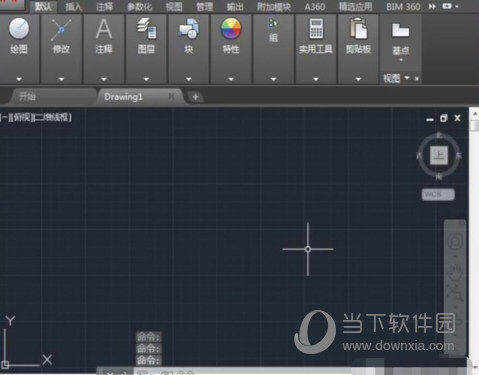Click the zoom extents icon in nav bar
The height and width of the screenshot is (375, 479).
(455, 293)
